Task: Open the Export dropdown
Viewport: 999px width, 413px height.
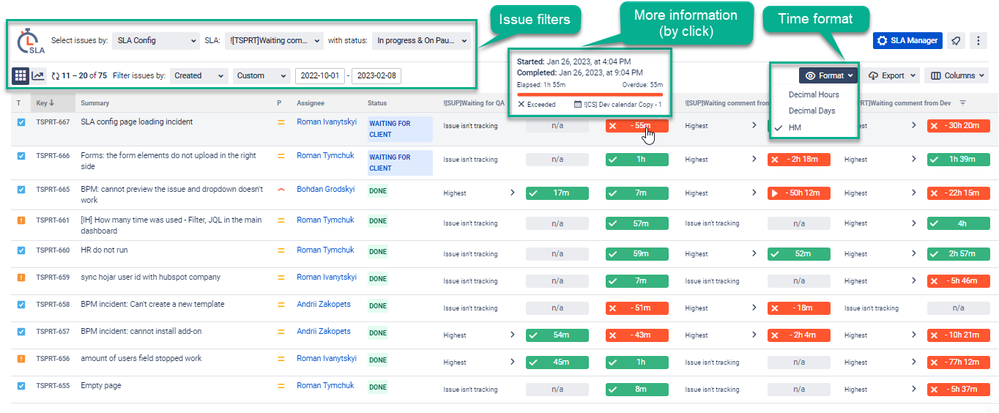Action: click(891, 75)
